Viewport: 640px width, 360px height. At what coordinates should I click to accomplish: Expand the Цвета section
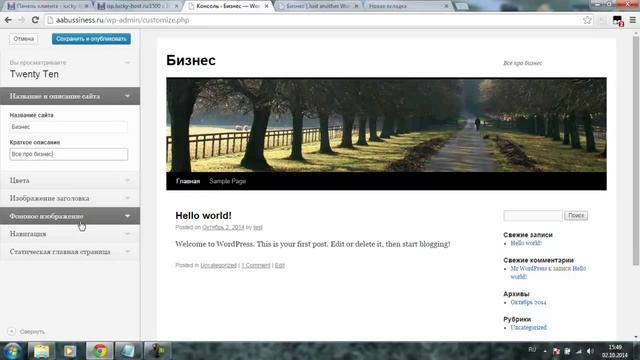(x=70, y=180)
